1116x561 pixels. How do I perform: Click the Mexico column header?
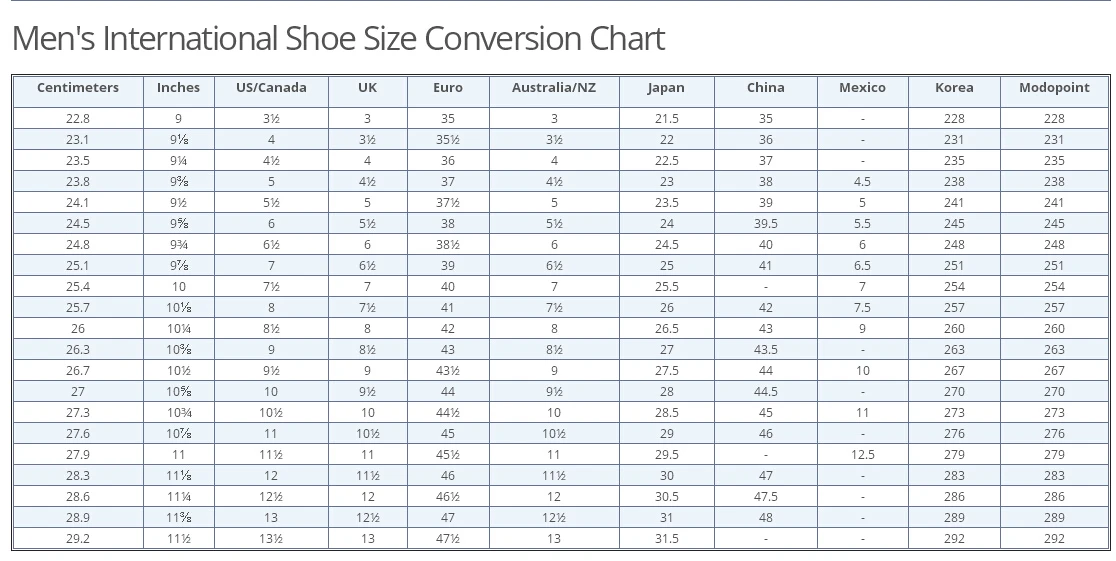tap(862, 88)
